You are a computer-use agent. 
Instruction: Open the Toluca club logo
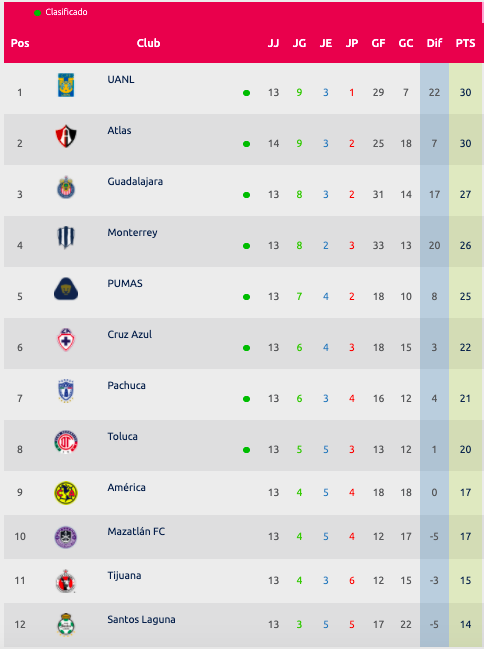click(66, 442)
